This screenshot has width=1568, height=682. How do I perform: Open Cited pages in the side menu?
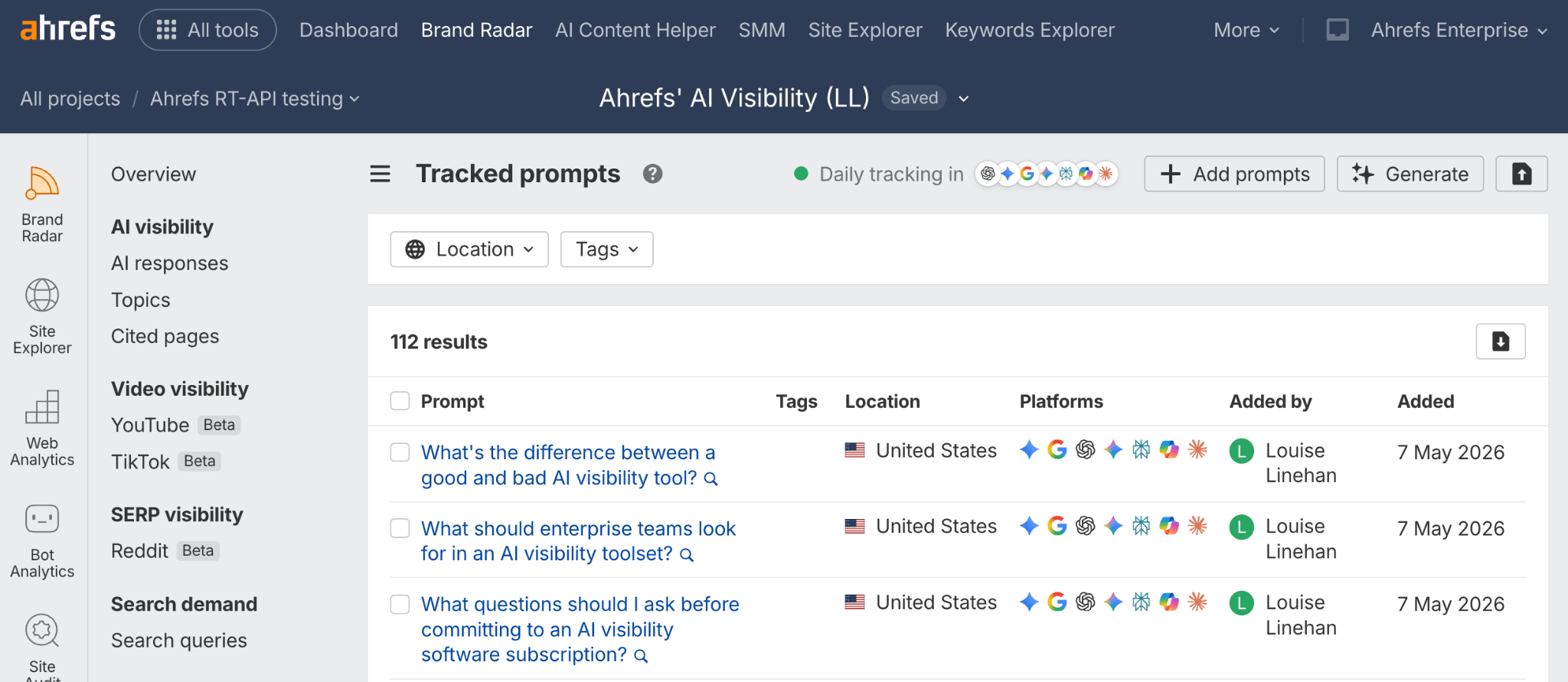pos(165,336)
